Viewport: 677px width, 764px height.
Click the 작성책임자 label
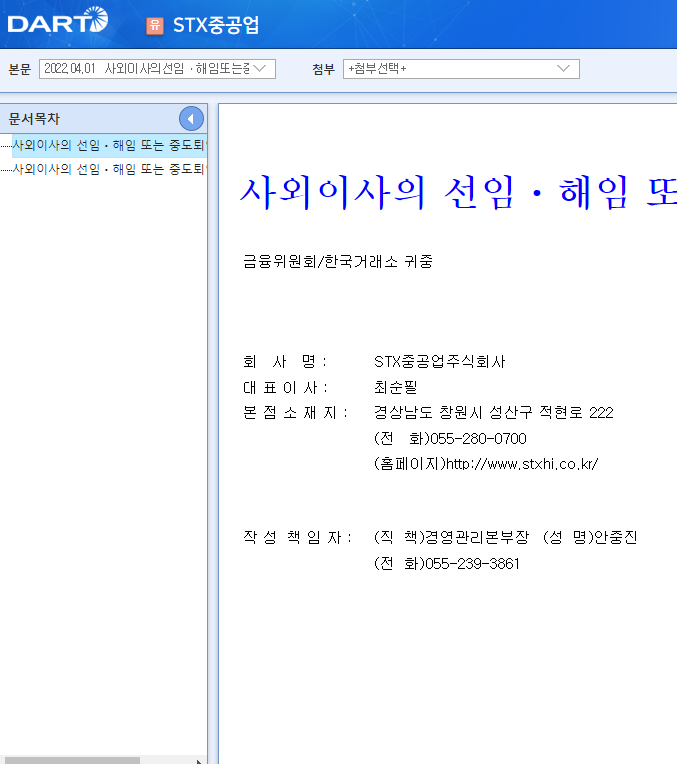point(297,537)
